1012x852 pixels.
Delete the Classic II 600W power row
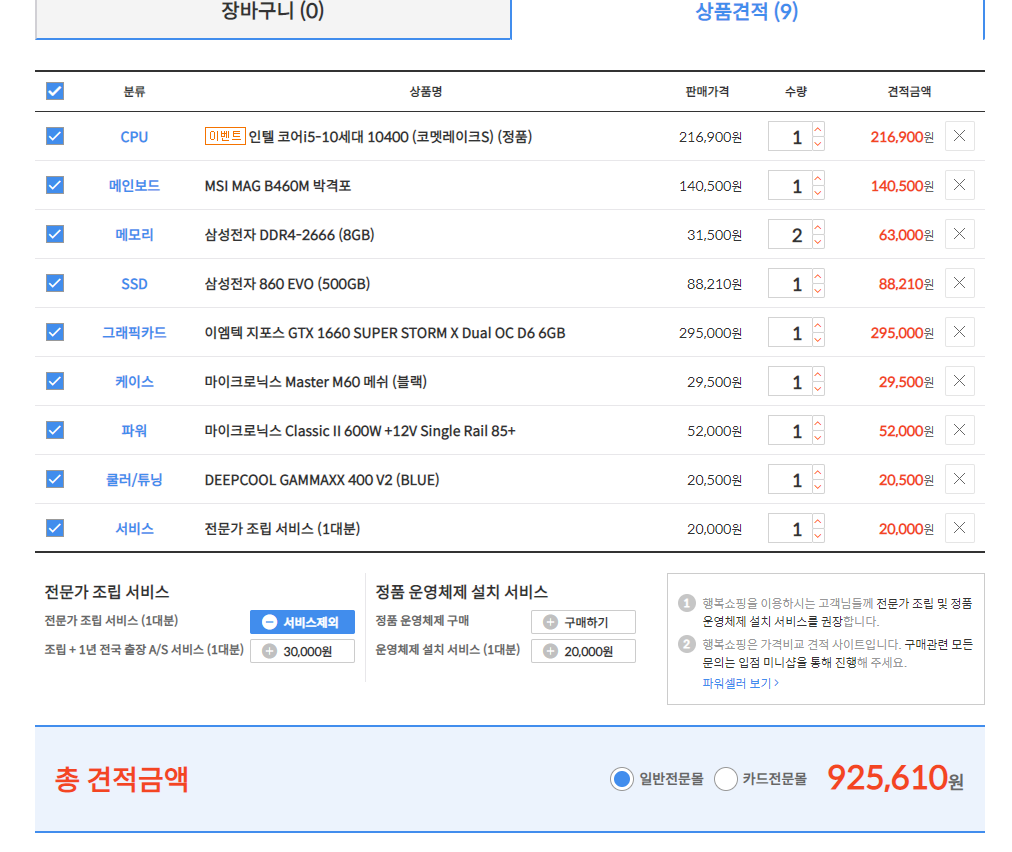(x=959, y=430)
